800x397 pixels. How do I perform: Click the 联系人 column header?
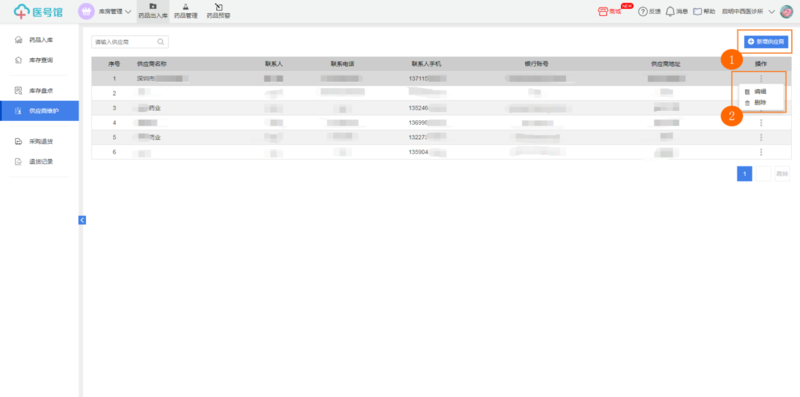(x=274, y=64)
